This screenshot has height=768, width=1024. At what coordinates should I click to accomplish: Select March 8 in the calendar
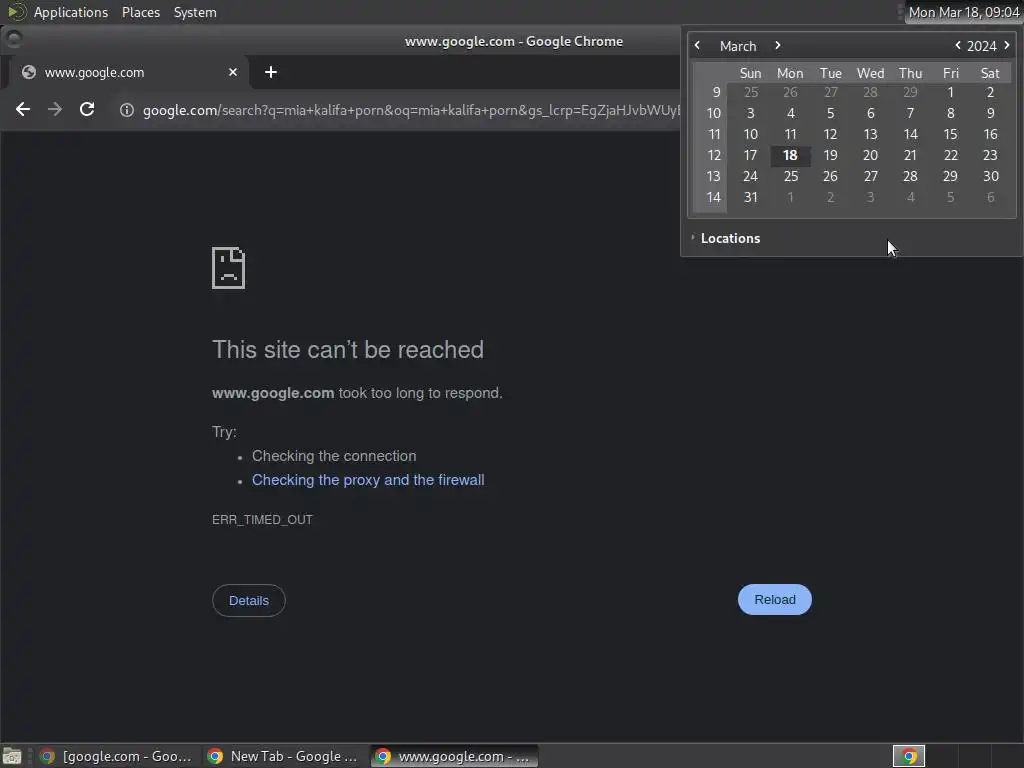tap(950, 114)
